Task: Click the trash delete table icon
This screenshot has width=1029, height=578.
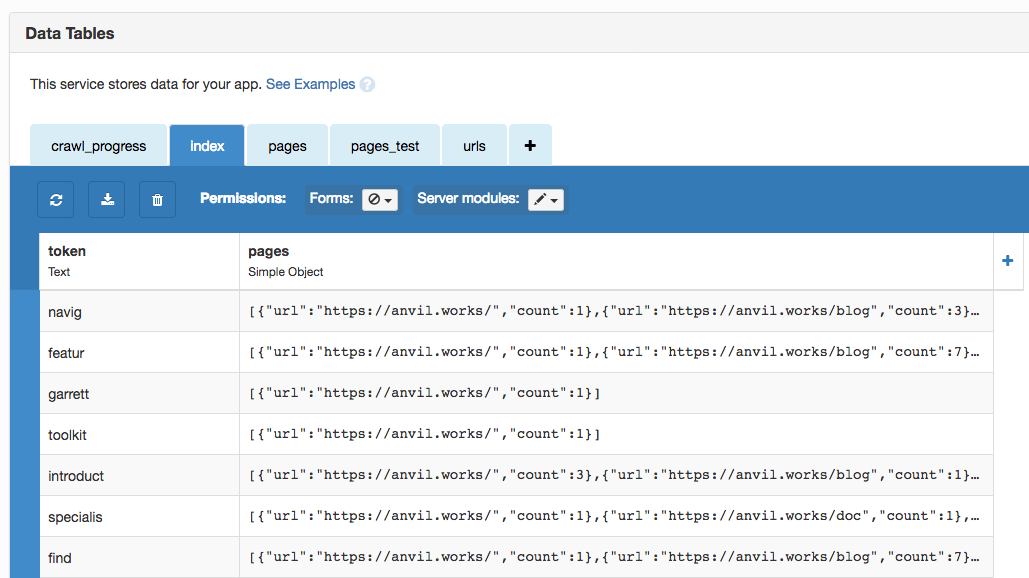Action: (x=157, y=199)
